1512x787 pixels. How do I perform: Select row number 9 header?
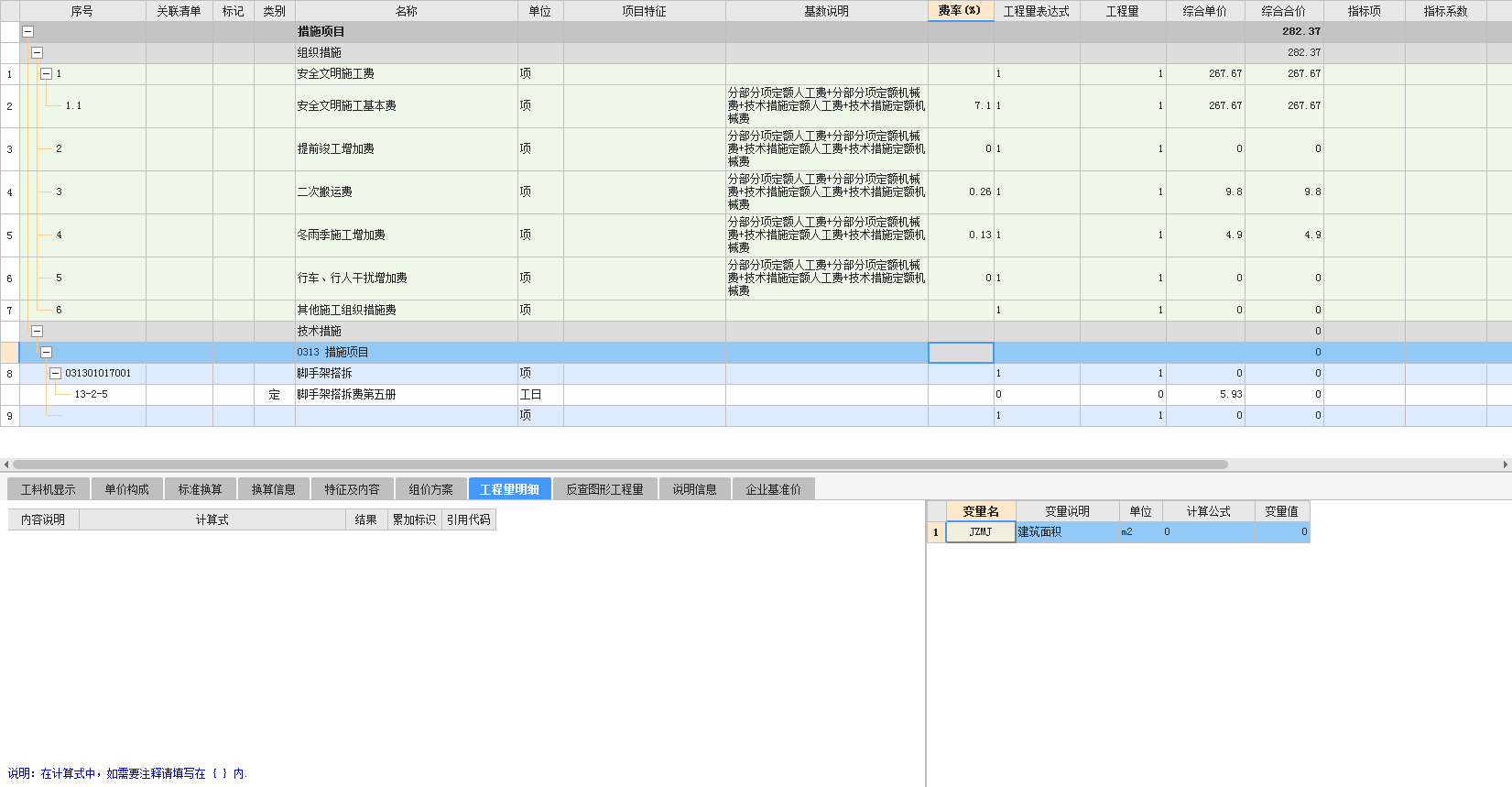pyautogui.click(x=10, y=416)
